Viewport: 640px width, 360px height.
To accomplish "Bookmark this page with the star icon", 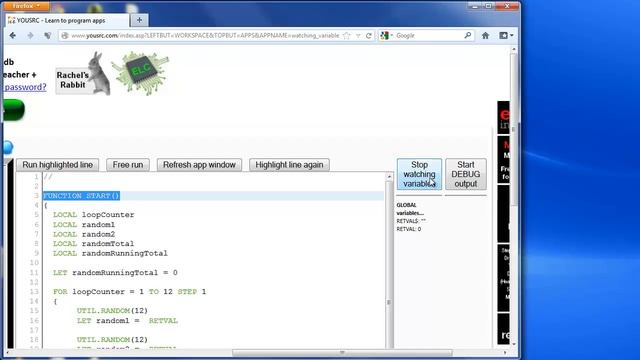I will [x=347, y=36].
